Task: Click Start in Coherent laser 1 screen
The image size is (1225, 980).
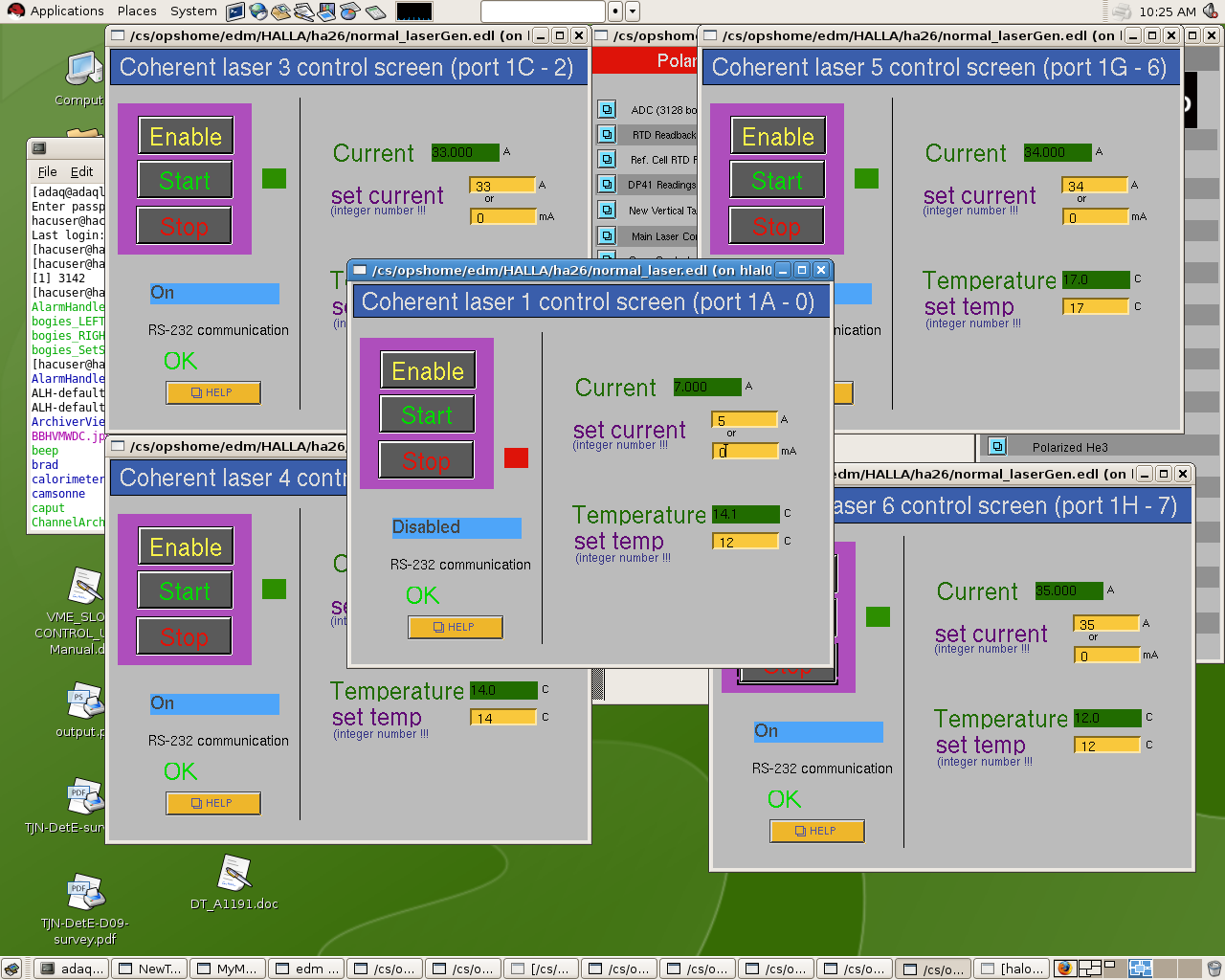Action: [x=427, y=415]
